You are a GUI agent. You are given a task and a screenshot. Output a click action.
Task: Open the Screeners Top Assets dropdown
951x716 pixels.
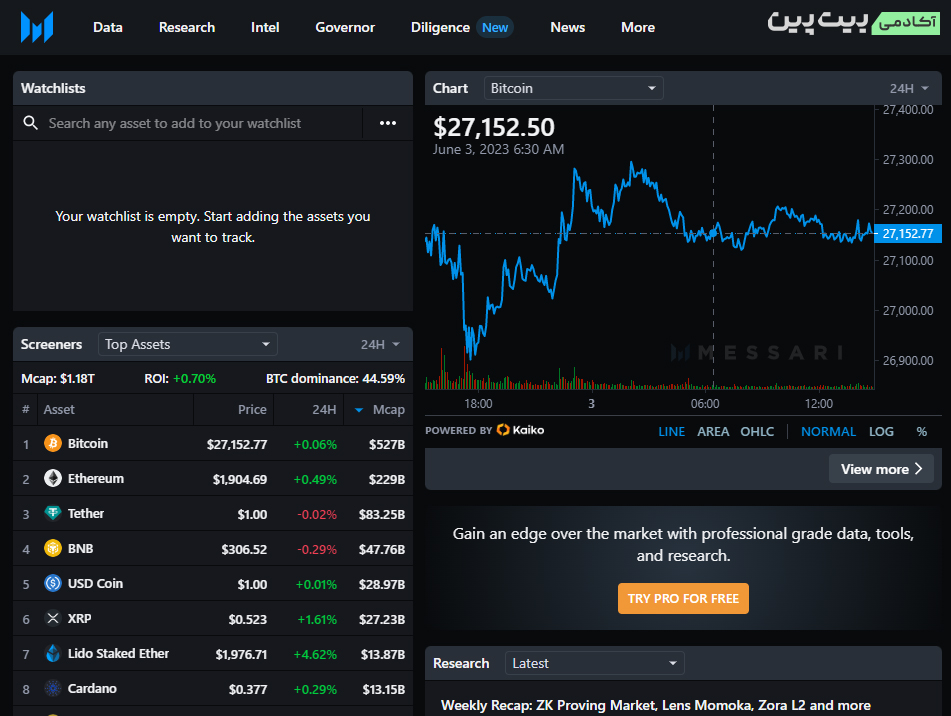[x=187, y=344]
